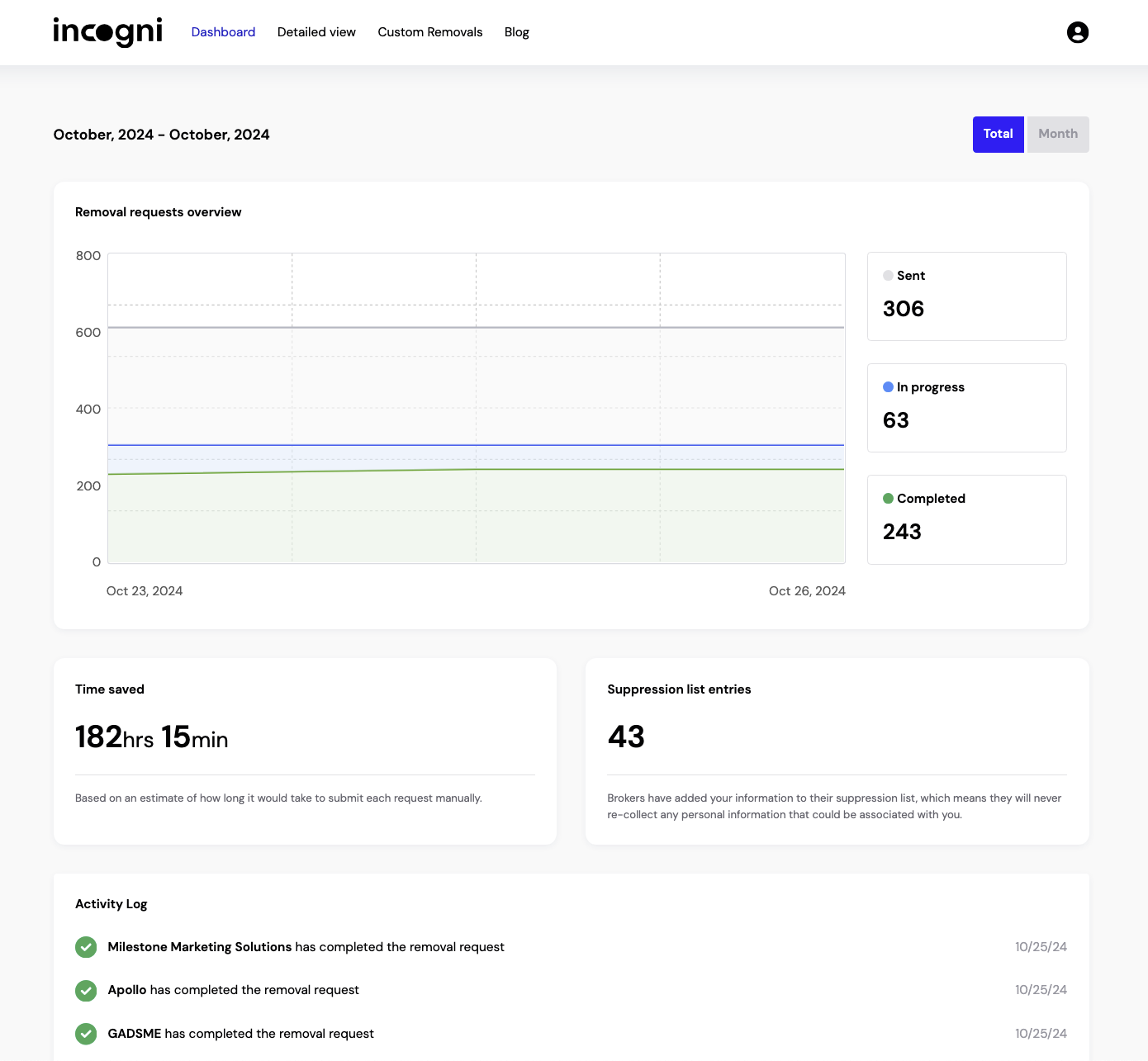
Task: Go to Detailed view
Action: (x=316, y=32)
